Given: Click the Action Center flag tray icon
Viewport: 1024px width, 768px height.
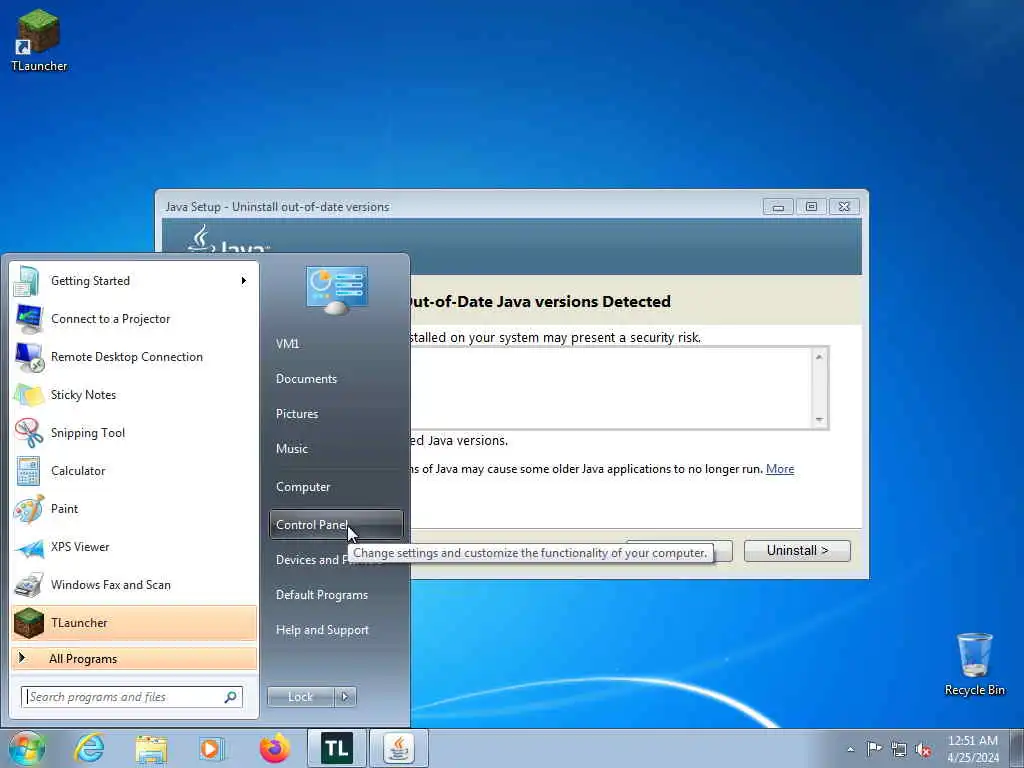Looking at the screenshot, I should [874, 748].
